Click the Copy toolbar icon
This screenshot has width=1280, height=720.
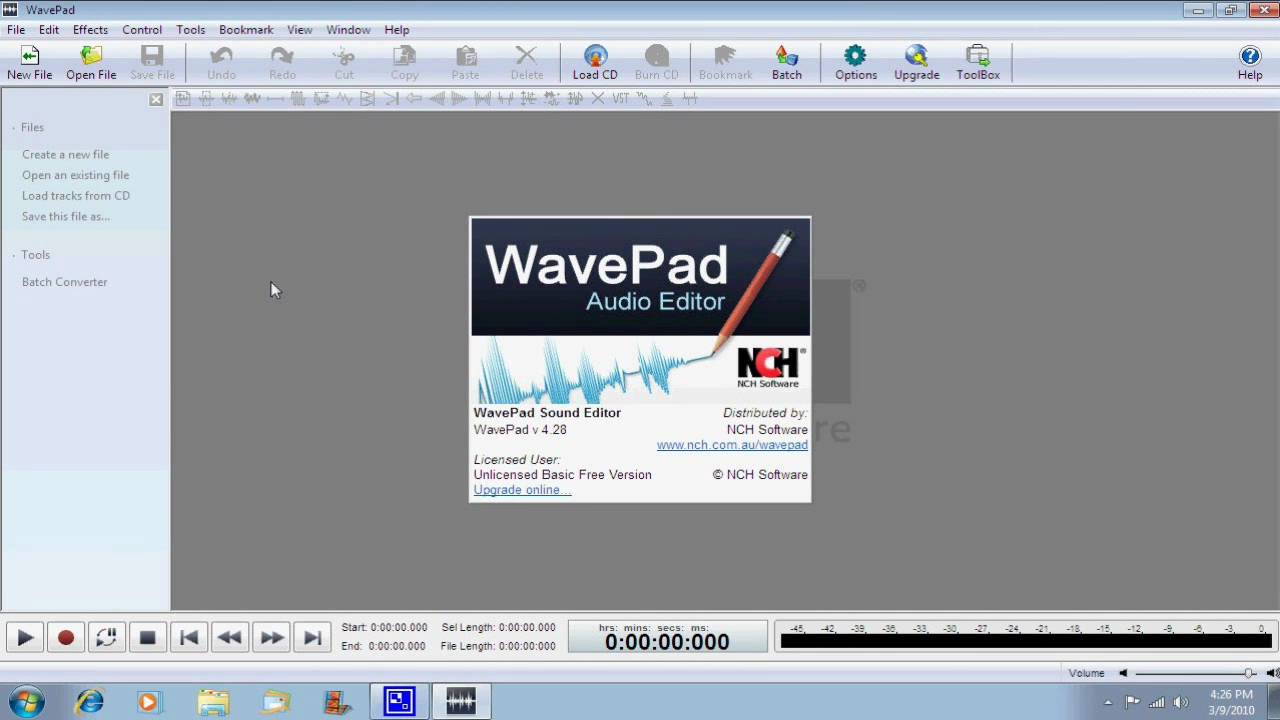404,62
